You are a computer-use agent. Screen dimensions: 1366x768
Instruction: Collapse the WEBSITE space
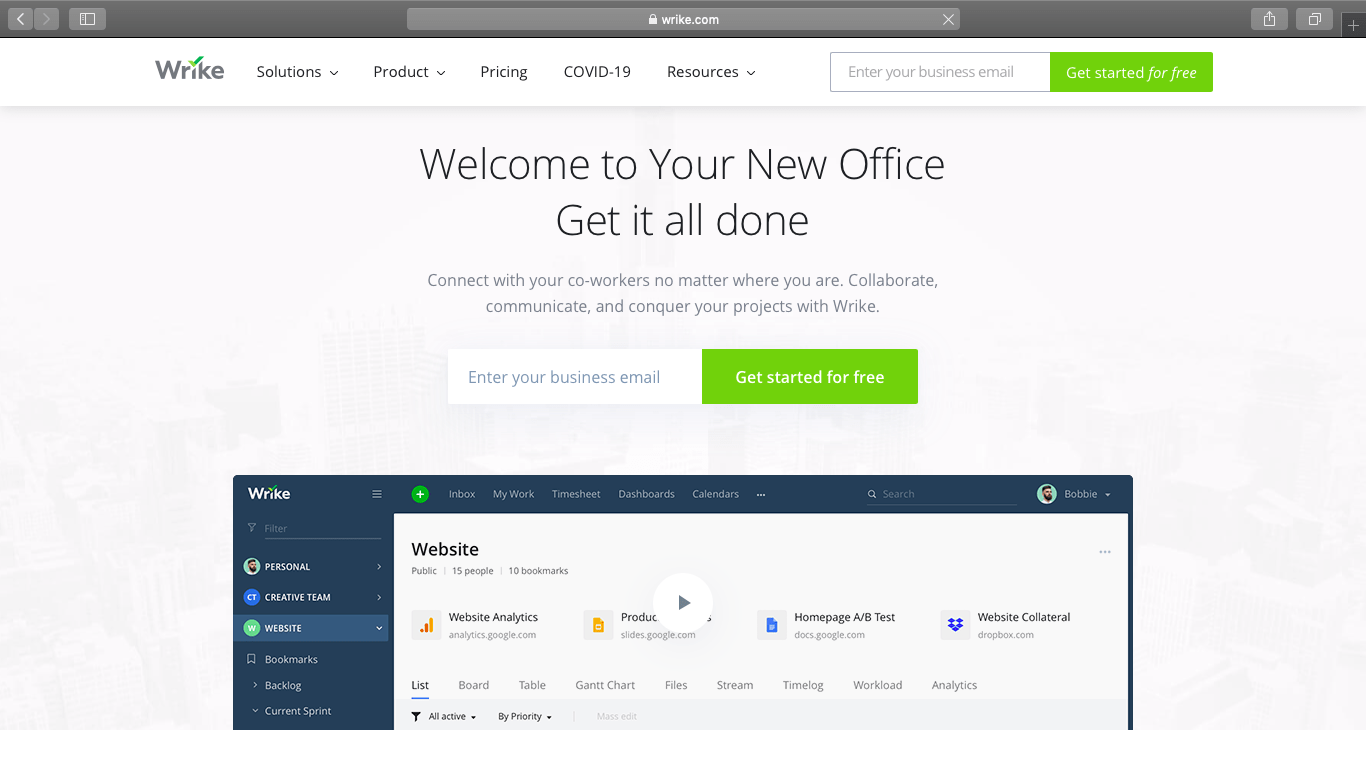(x=379, y=628)
